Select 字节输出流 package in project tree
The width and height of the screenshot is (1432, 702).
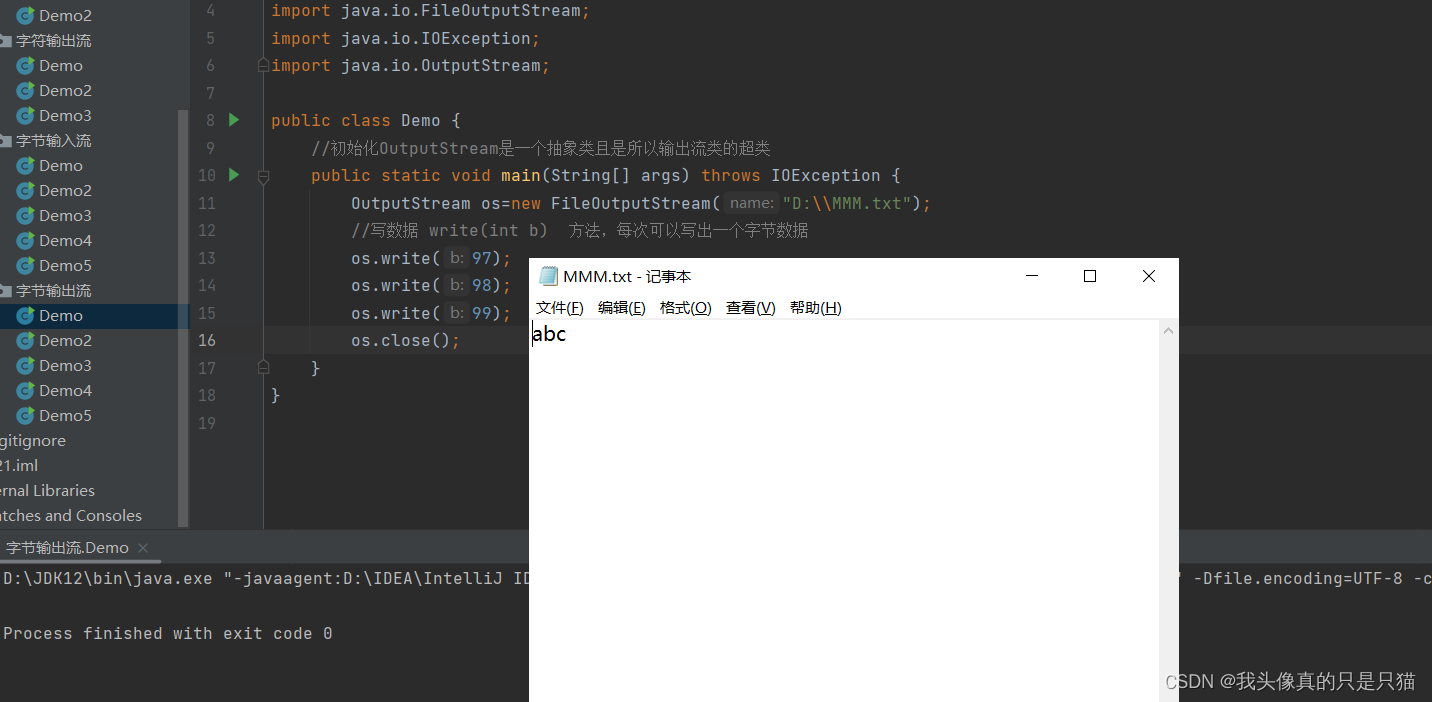[53, 290]
